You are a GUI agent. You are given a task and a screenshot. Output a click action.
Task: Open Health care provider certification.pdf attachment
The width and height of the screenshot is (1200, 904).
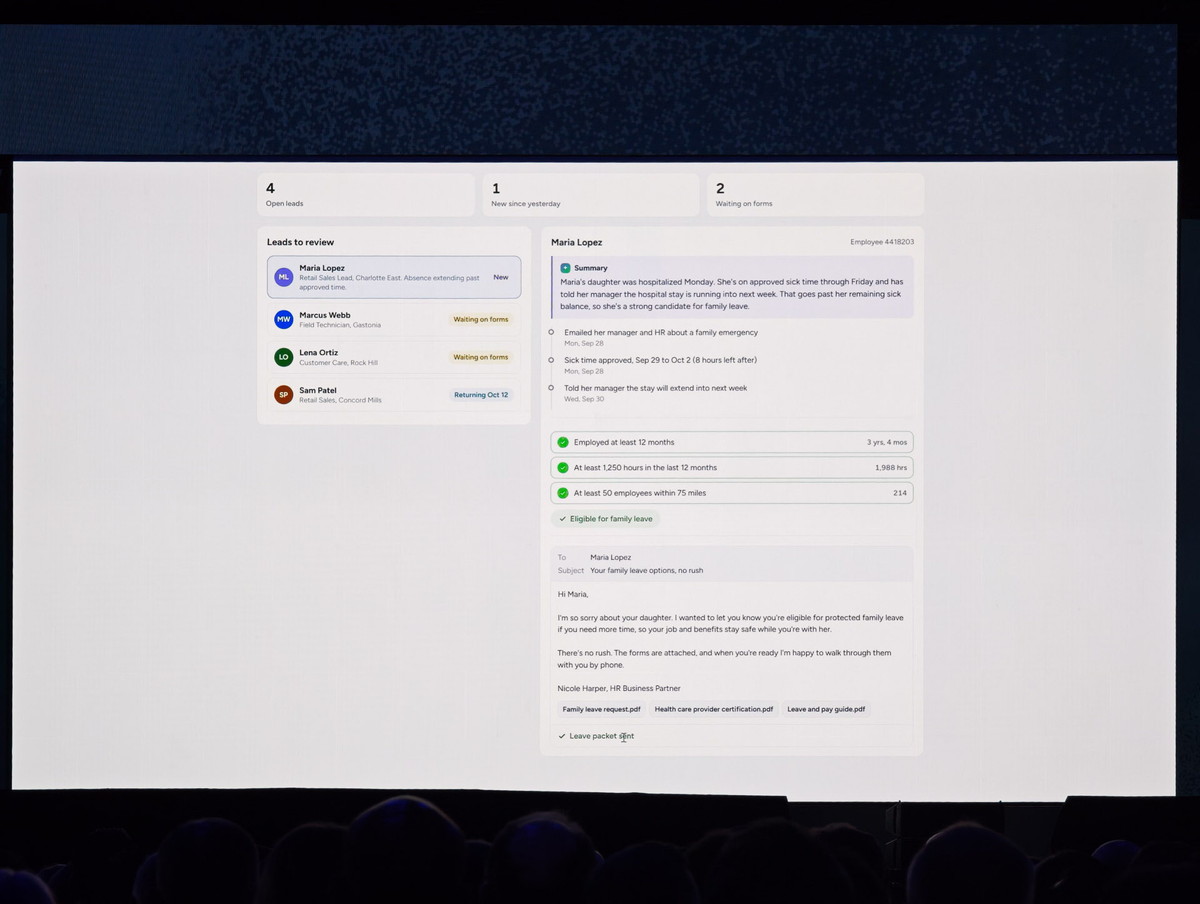click(714, 709)
